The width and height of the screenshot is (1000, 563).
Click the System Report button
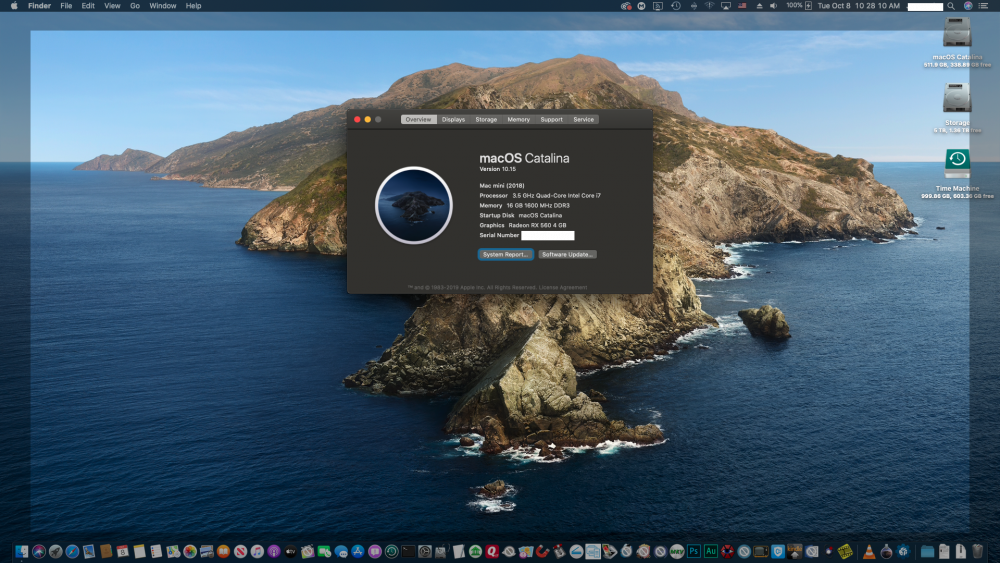(506, 254)
